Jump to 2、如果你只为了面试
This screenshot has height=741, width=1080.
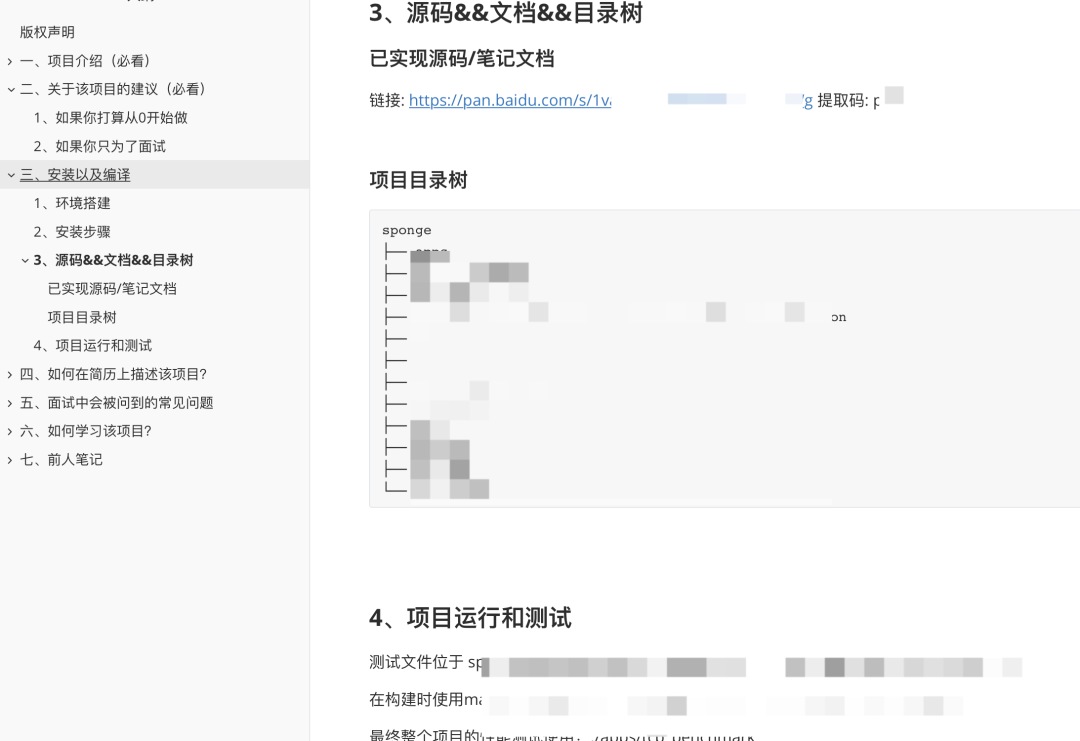click(99, 146)
